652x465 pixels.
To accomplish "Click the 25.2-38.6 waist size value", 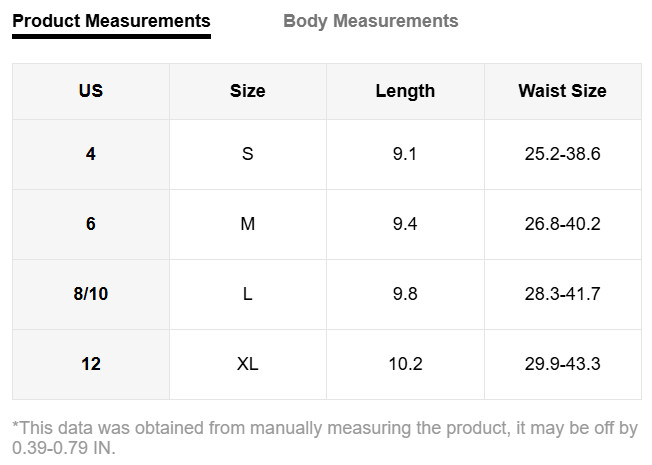I will 563,154.
